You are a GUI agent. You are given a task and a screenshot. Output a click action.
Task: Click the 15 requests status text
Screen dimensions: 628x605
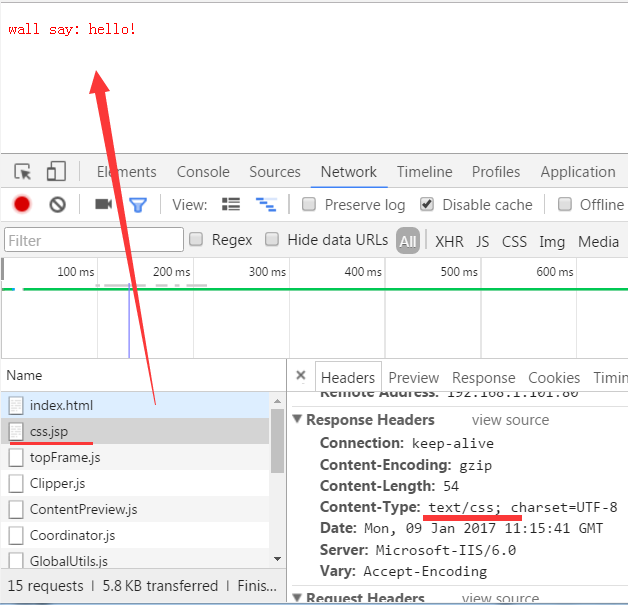tap(45, 586)
